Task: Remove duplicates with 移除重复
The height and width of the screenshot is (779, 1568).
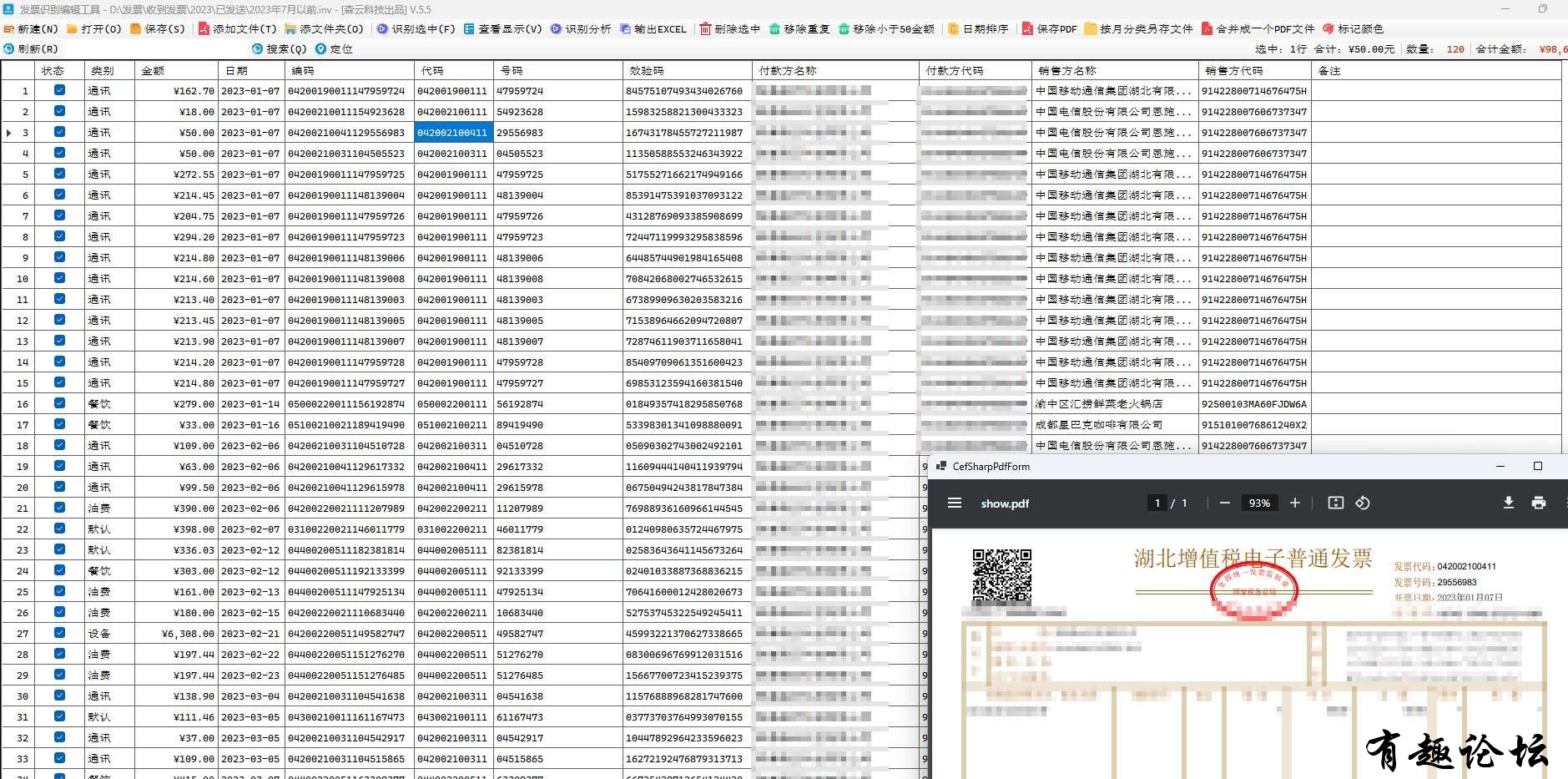Action: (x=799, y=28)
